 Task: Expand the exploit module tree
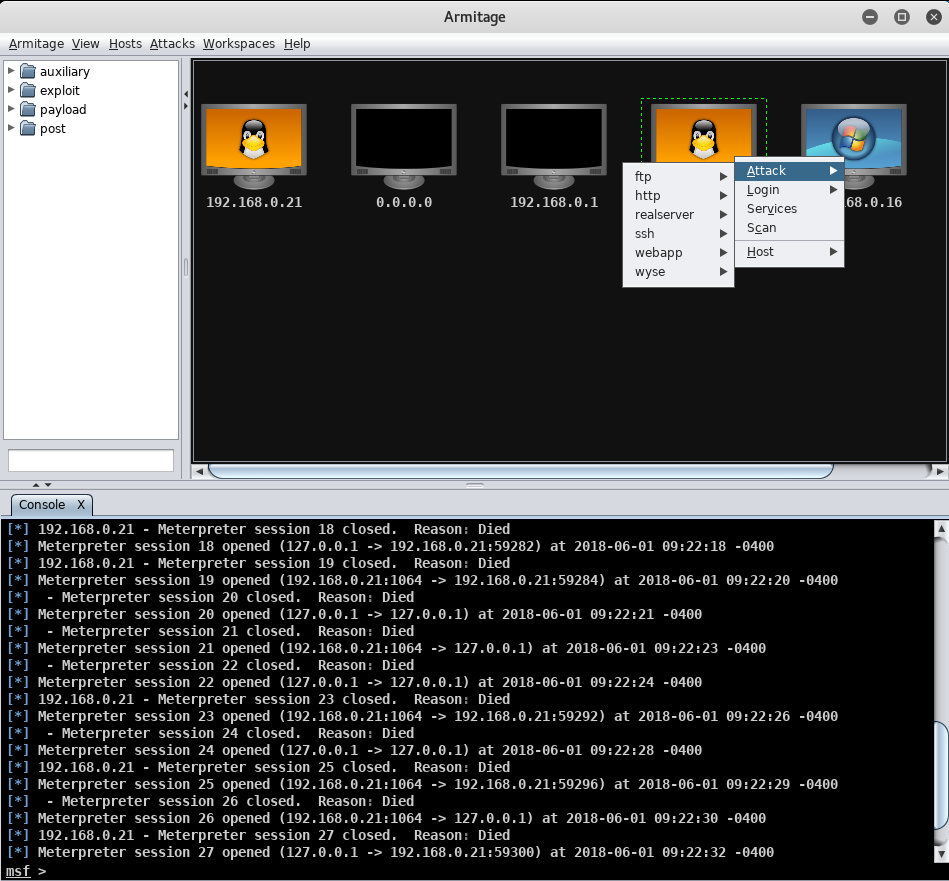coord(11,90)
